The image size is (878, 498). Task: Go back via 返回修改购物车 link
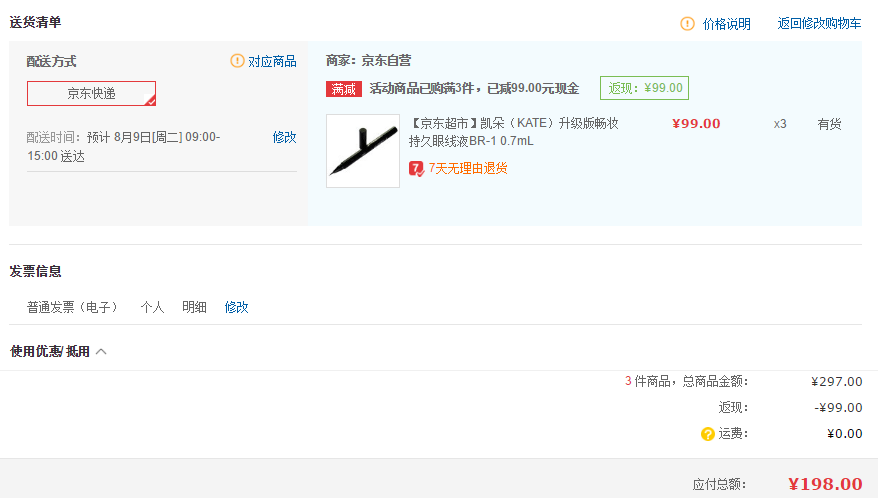click(x=819, y=24)
